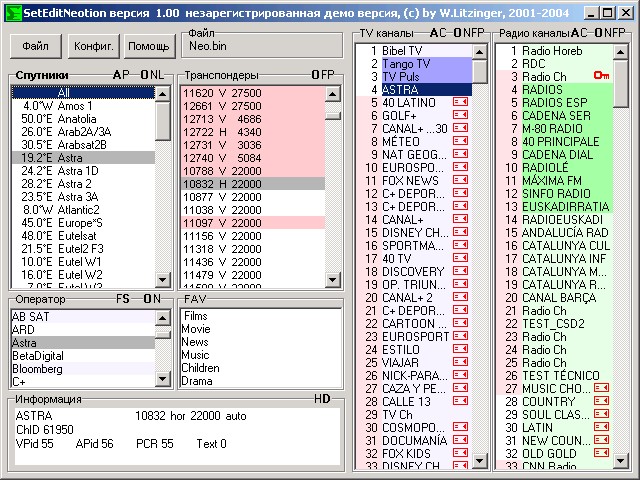Toggle the HD flag in Информация panel
640x480 pixels.
click(x=322, y=399)
